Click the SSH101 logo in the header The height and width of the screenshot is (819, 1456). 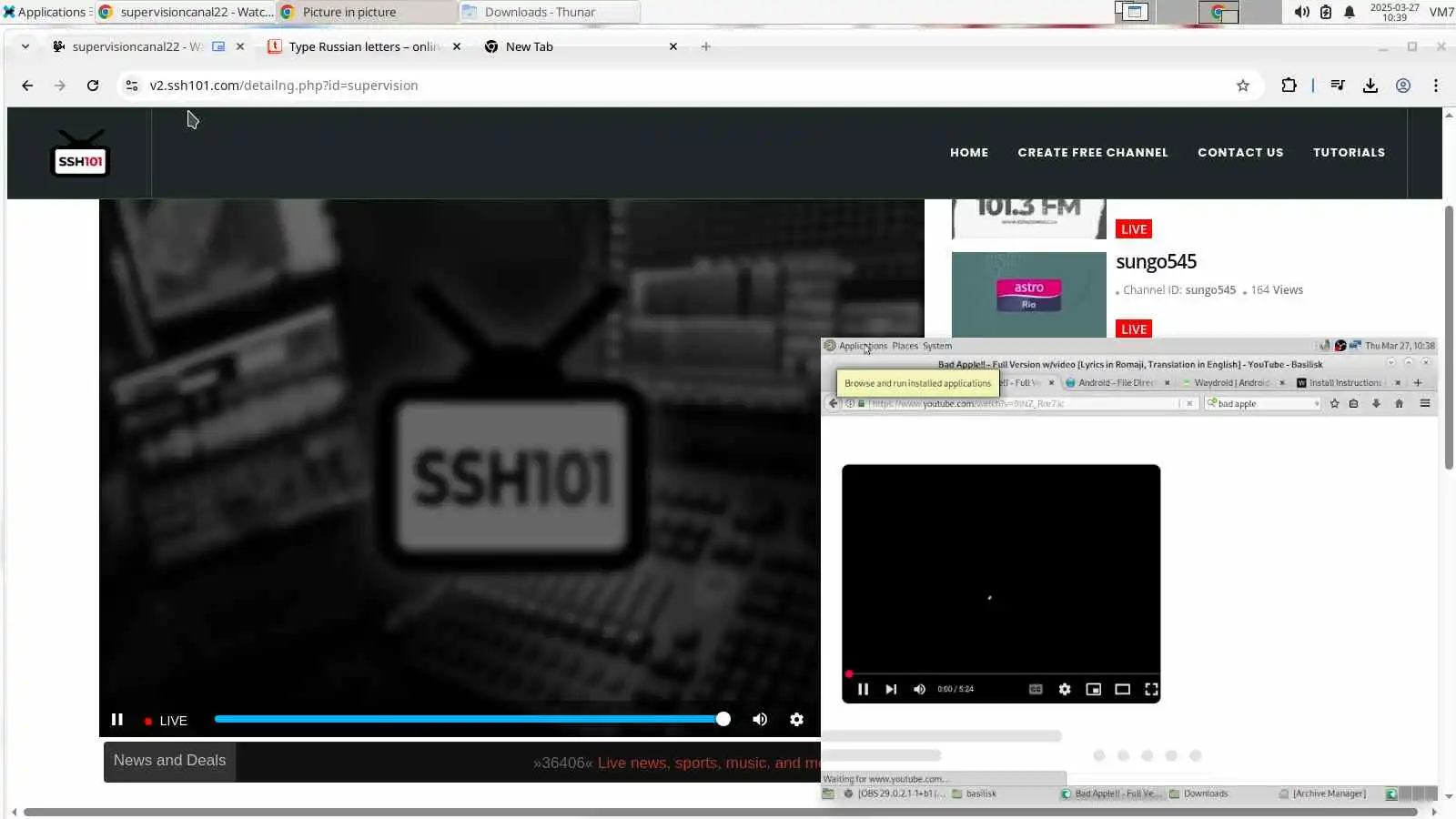pyautogui.click(x=81, y=153)
